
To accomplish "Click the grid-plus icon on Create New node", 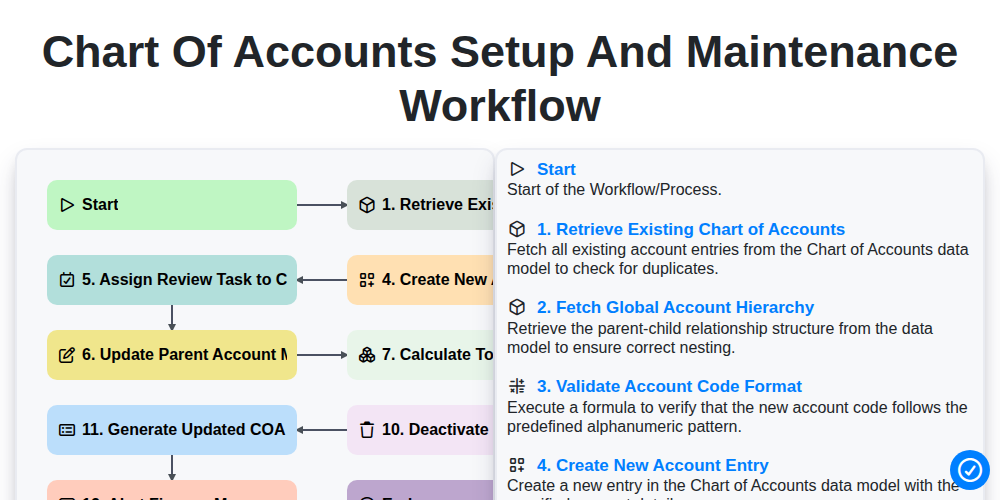I will 367,280.
